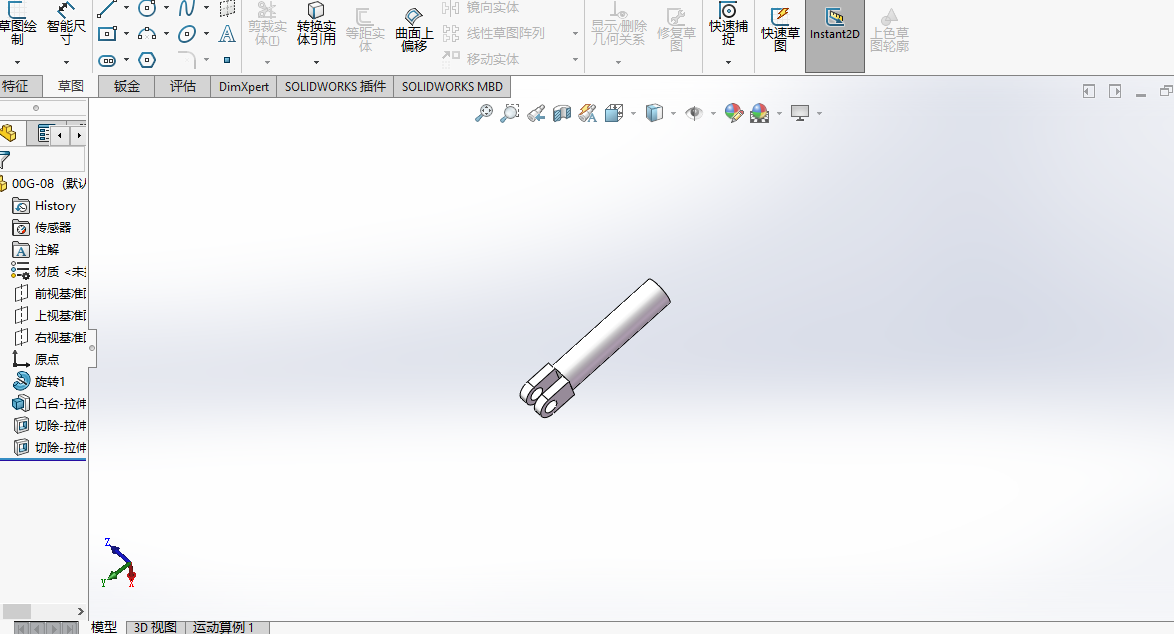Viewport: 1174px width, 634px height.
Task: Open the SOLIDWORKS MBD tab
Action: (x=452, y=86)
